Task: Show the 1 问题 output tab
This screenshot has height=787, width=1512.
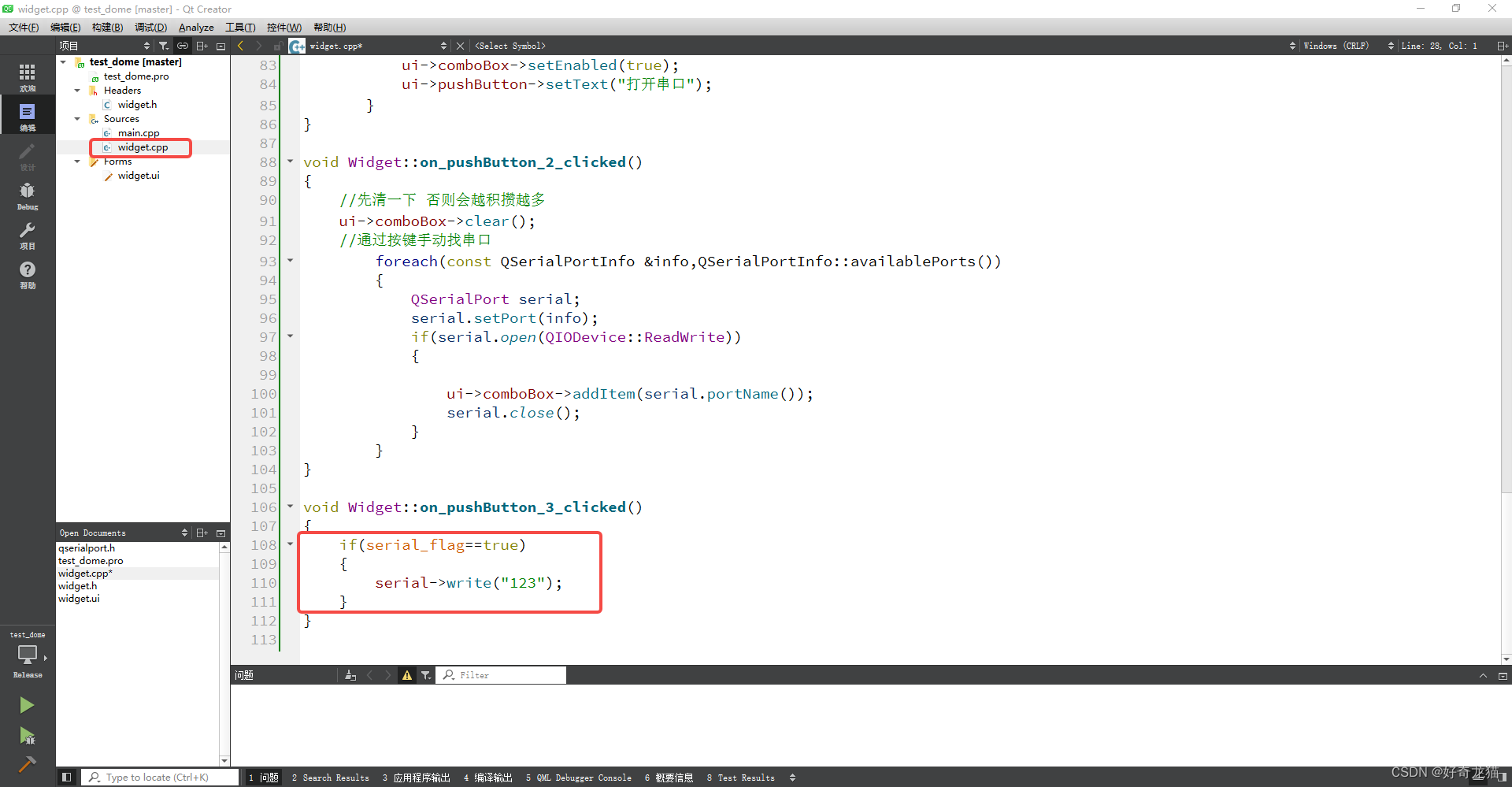Action: (264, 778)
